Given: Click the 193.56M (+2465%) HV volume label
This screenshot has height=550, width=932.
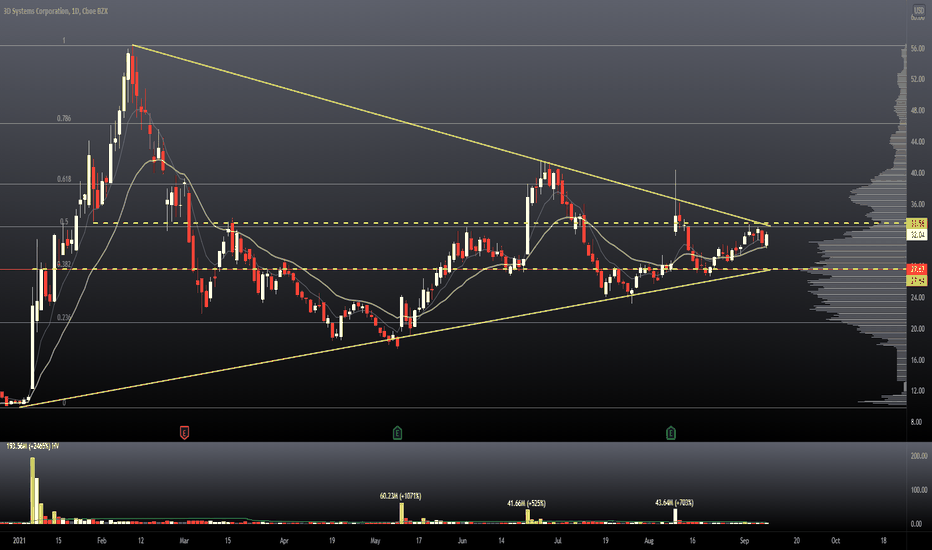Looking at the screenshot, I should pos(33,446).
